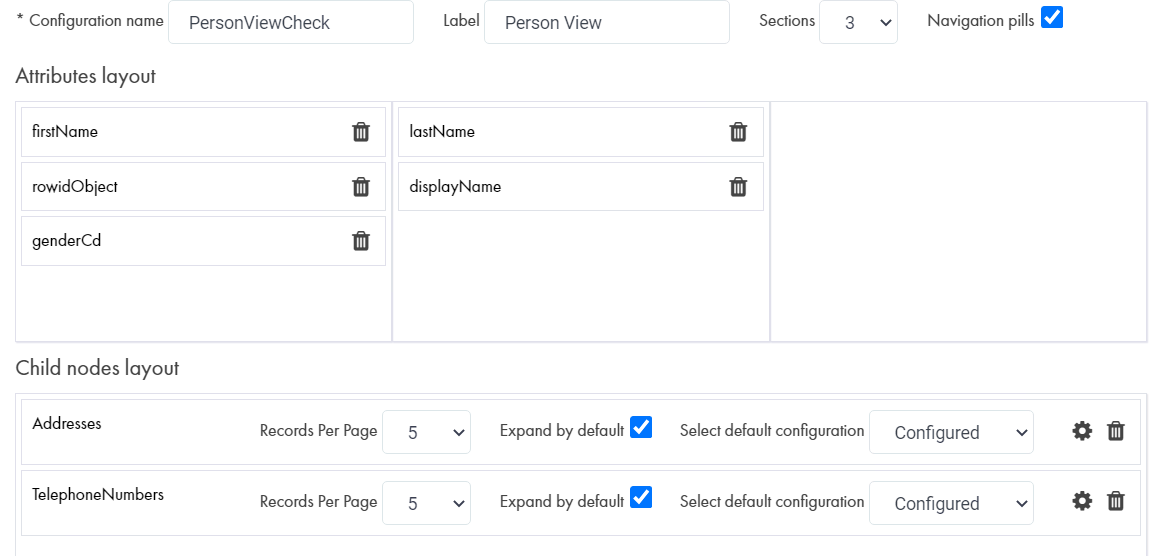The width and height of the screenshot is (1156, 556).
Task: Open settings gear for TelephoneNumbers node
Action: click(x=1082, y=501)
